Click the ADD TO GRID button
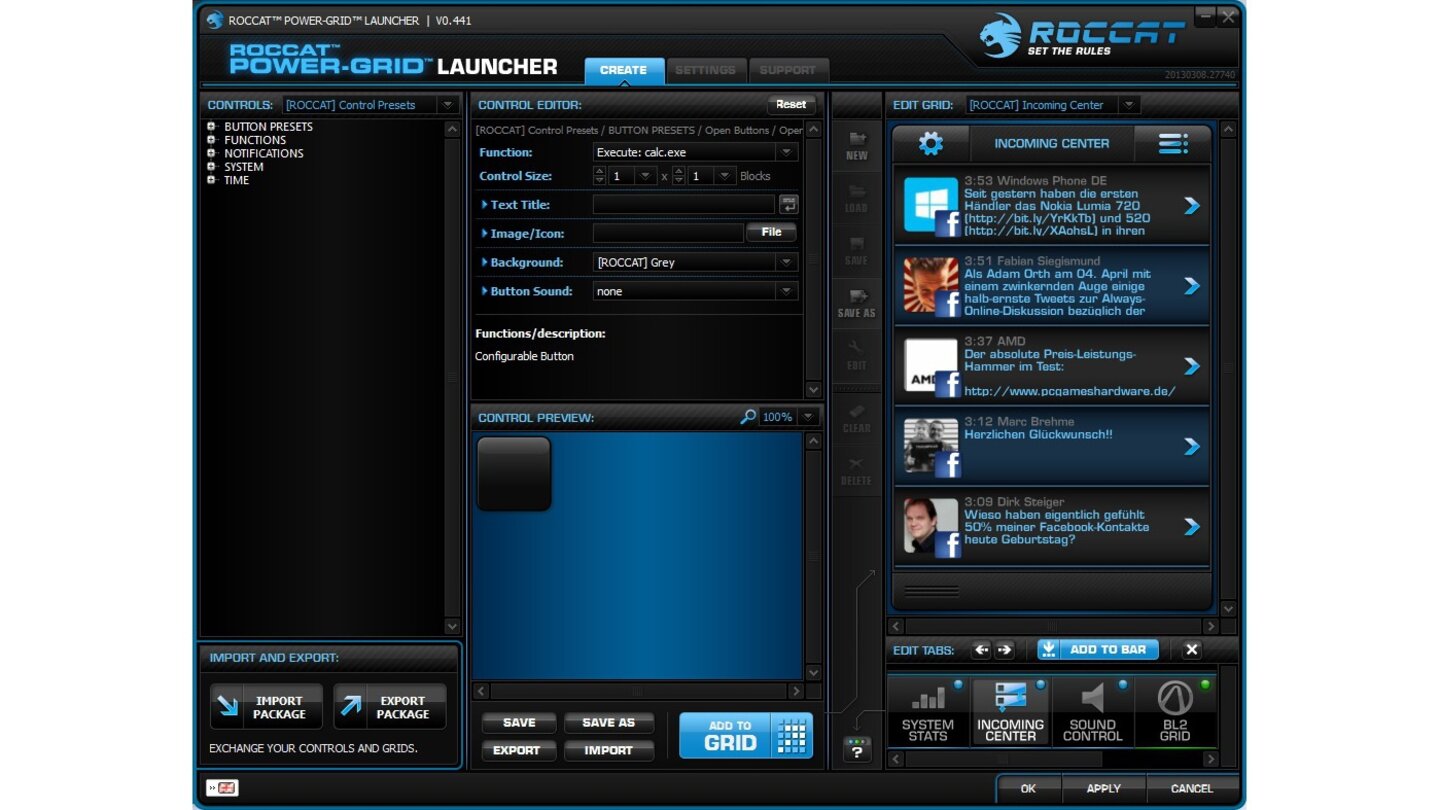This screenshot has height=810, width=1440. [x=746, y=735]
